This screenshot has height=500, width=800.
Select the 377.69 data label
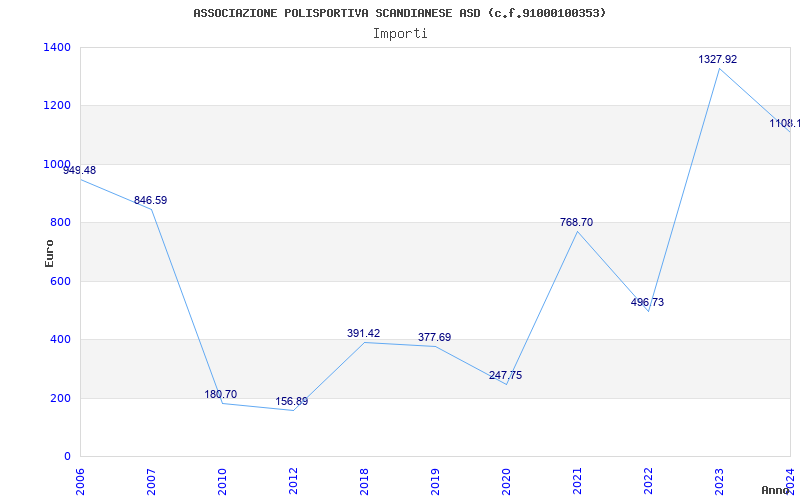pos(435,337)
